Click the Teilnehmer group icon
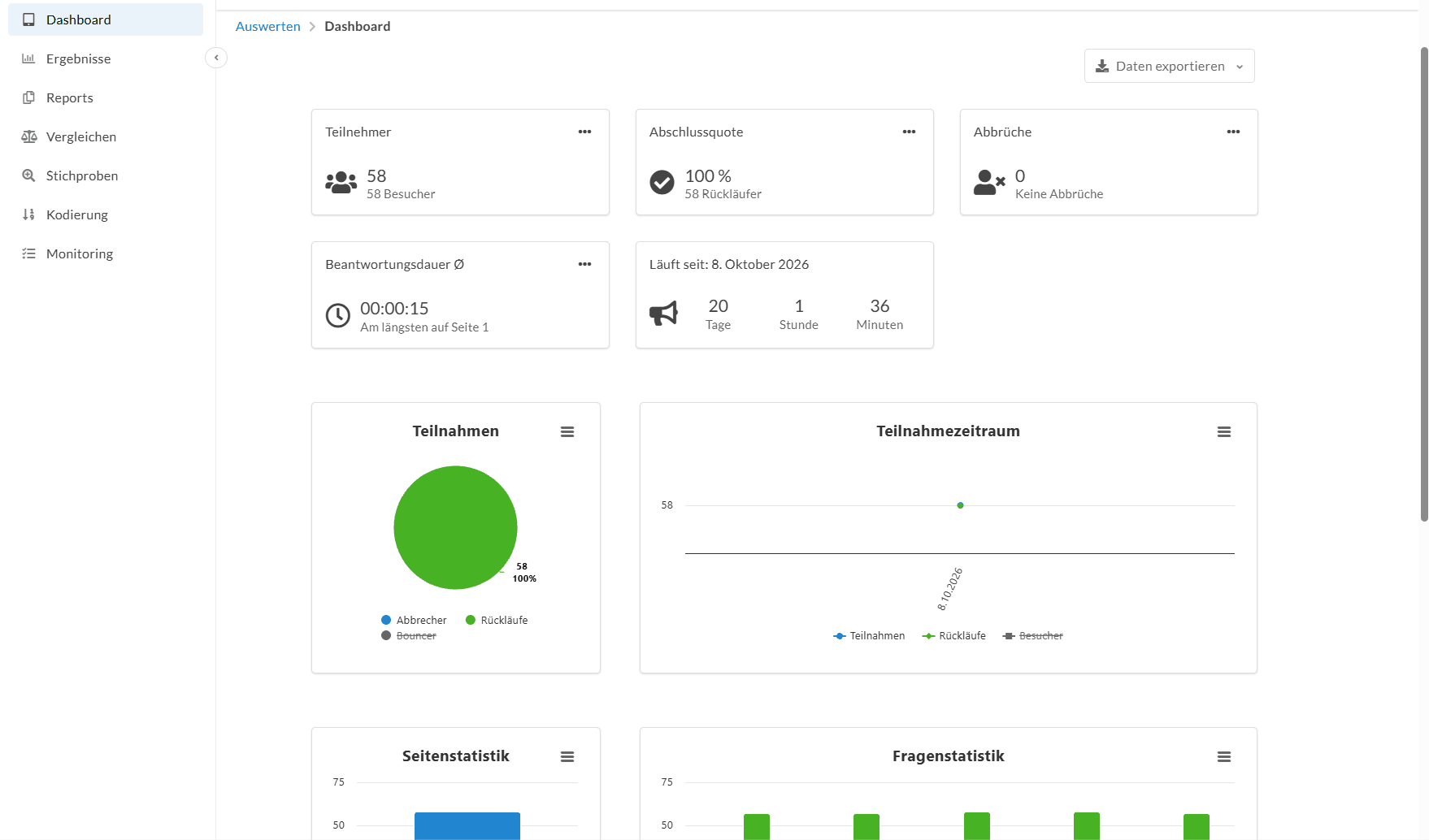 [341, 183]
